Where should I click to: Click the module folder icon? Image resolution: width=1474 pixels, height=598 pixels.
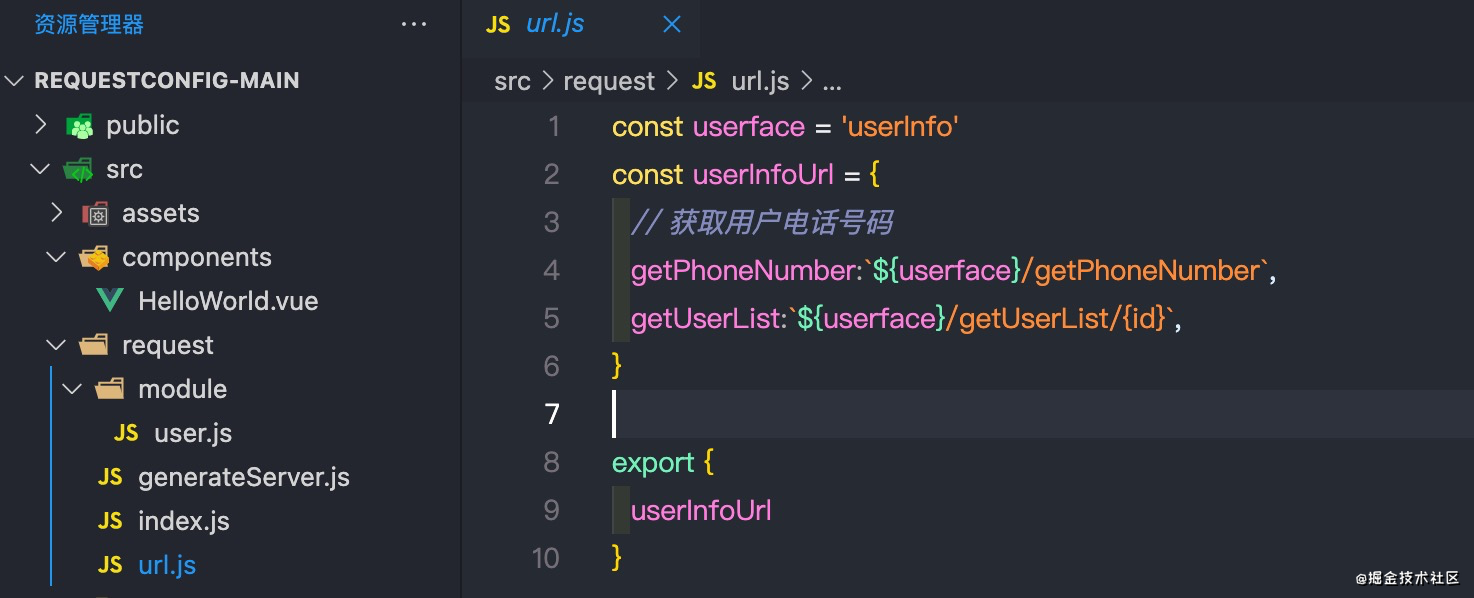[x=110, y=389]
